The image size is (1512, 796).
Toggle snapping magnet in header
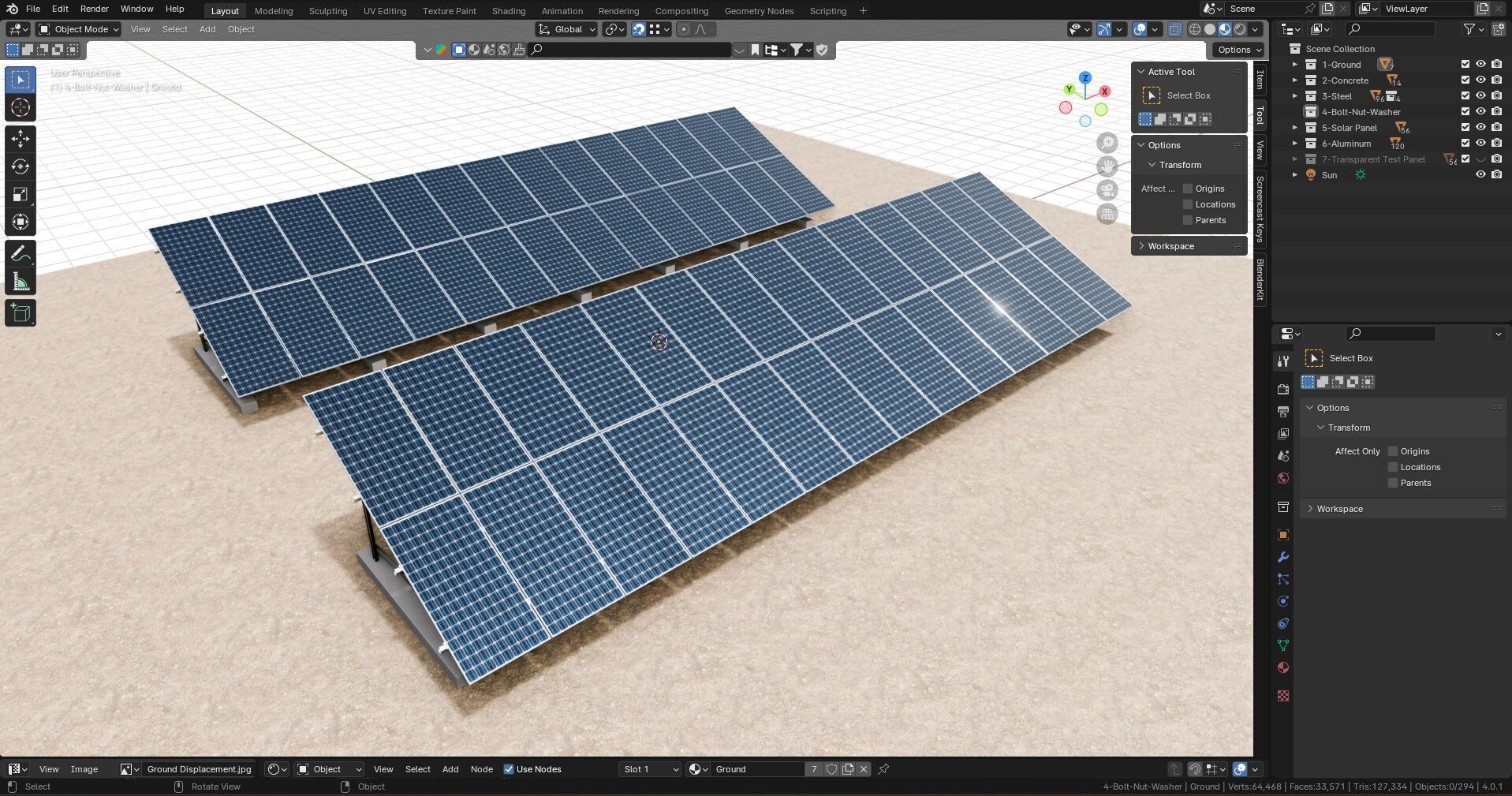pyautogui.click(x=639, y=29)
